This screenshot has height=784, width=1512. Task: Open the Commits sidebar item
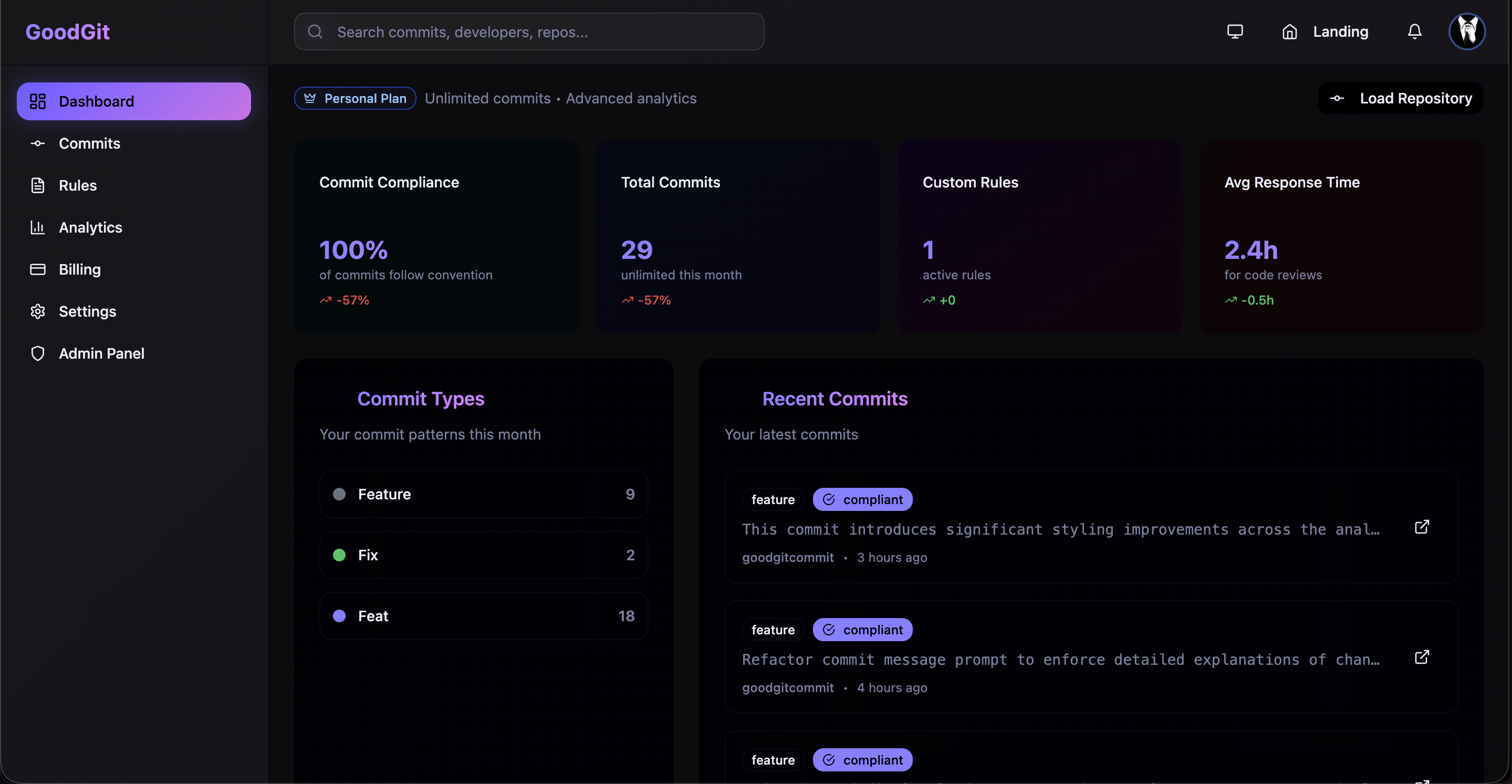pos(89,144)
